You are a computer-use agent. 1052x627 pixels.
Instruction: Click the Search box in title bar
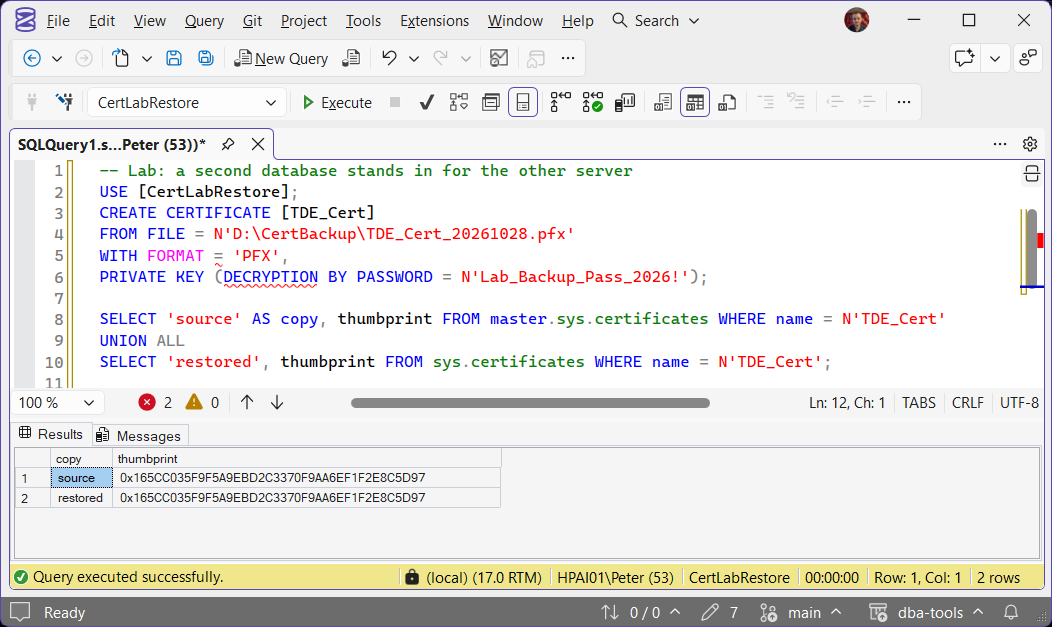(656, 21)
